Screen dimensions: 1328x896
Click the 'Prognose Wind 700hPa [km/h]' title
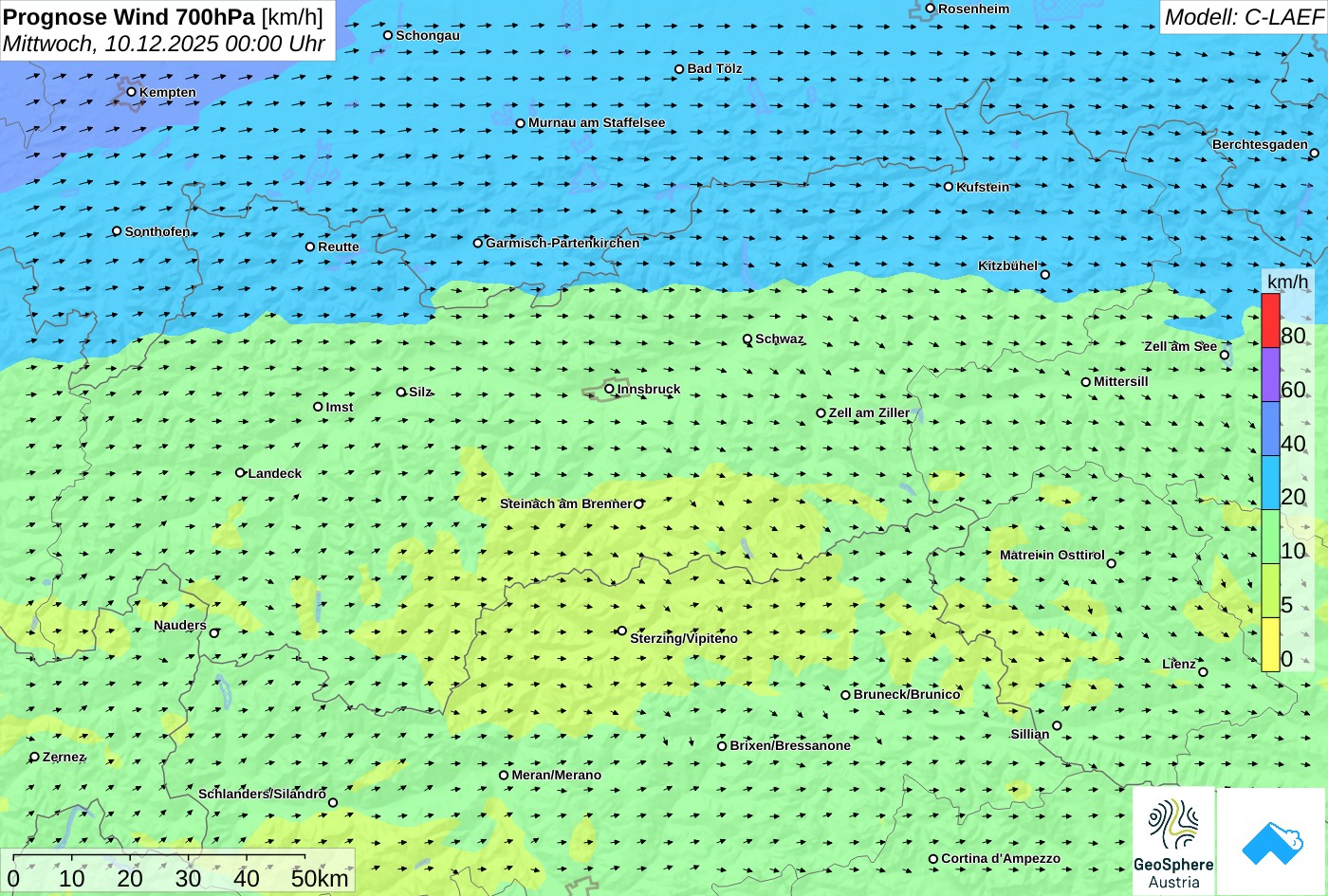(163, 16)
